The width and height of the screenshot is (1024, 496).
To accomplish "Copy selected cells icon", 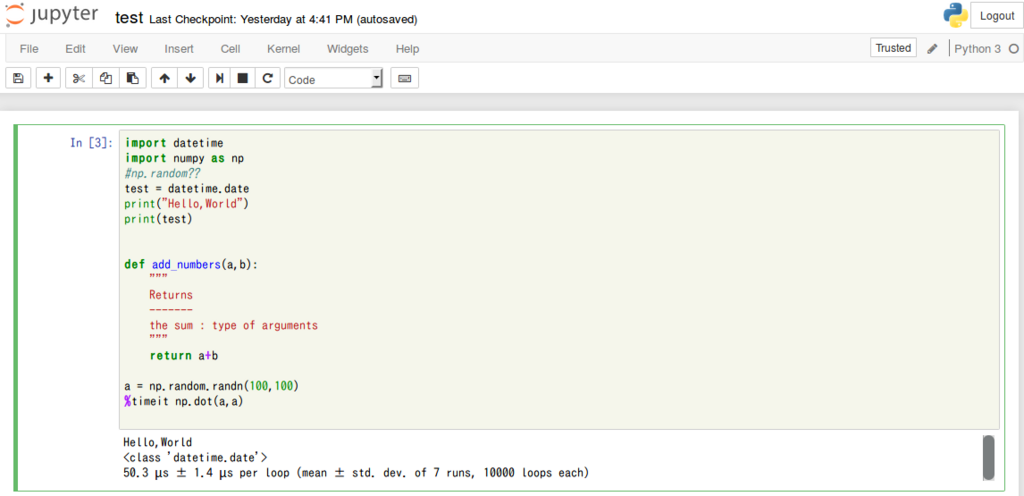I will point(106,78).
